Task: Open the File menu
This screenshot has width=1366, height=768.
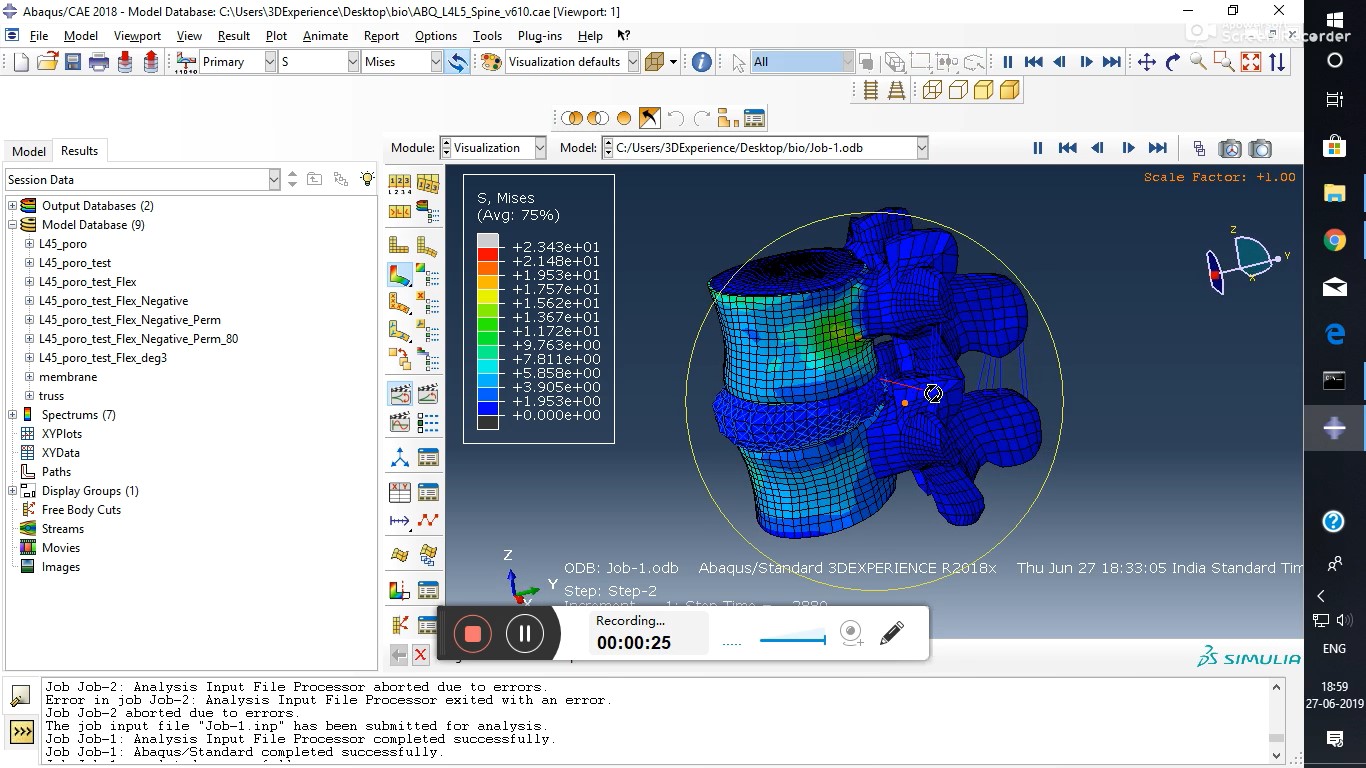Action: click(39, 35)
